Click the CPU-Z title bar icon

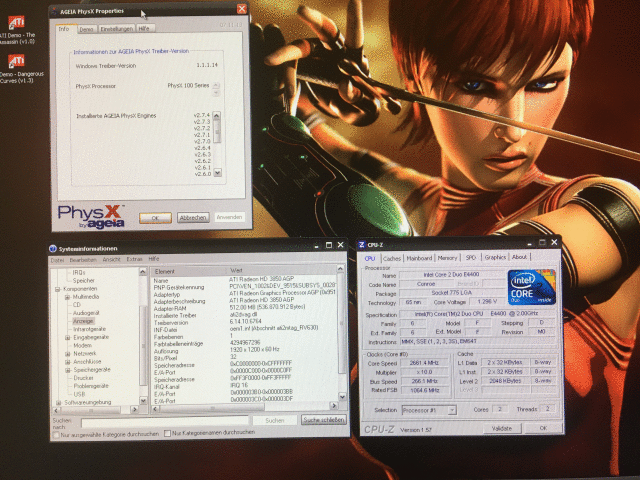(361, 245)
